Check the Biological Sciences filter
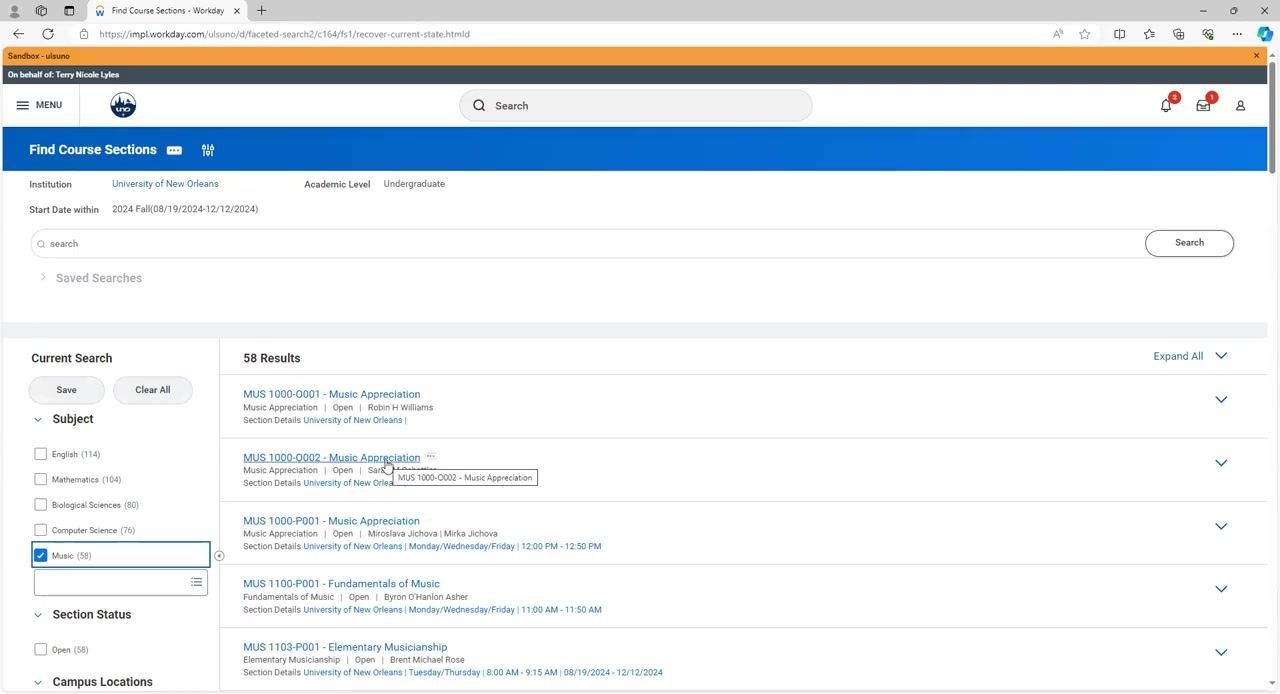This screenshot has width=1280, height=694. 41,505
